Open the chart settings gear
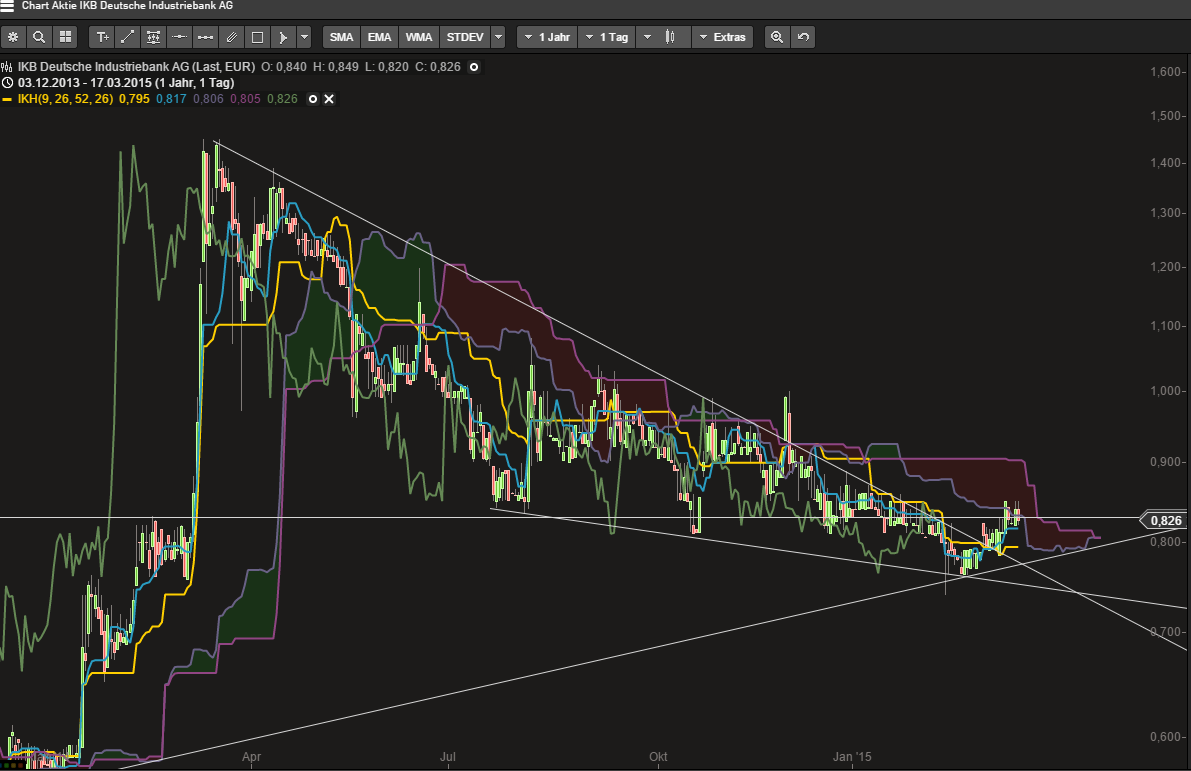The width and height of the screenshot is (1191, 771). point(13,37)
